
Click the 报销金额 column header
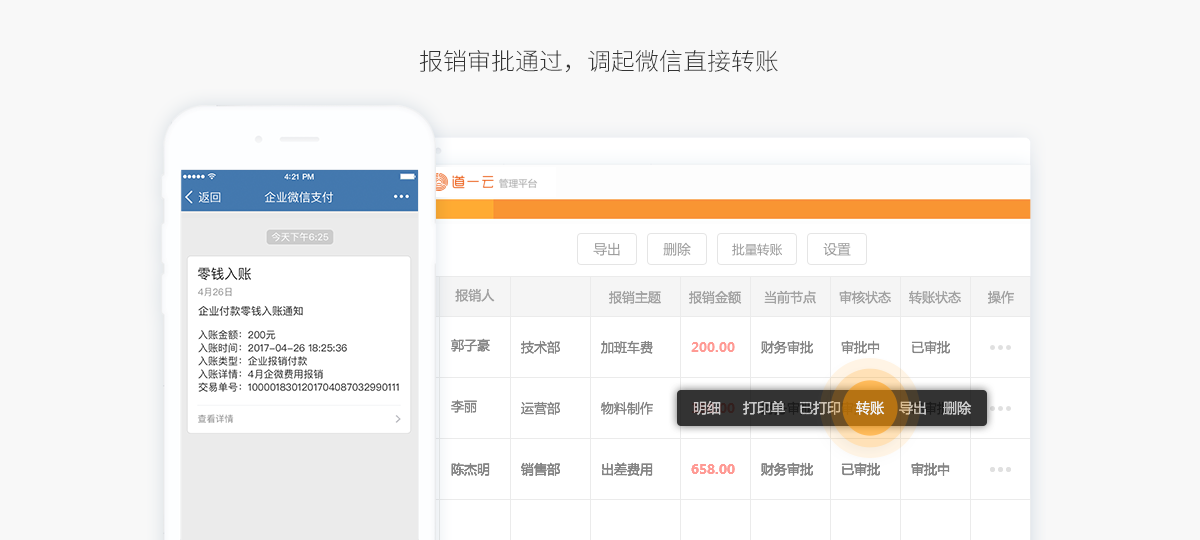[x=715, y=297]
